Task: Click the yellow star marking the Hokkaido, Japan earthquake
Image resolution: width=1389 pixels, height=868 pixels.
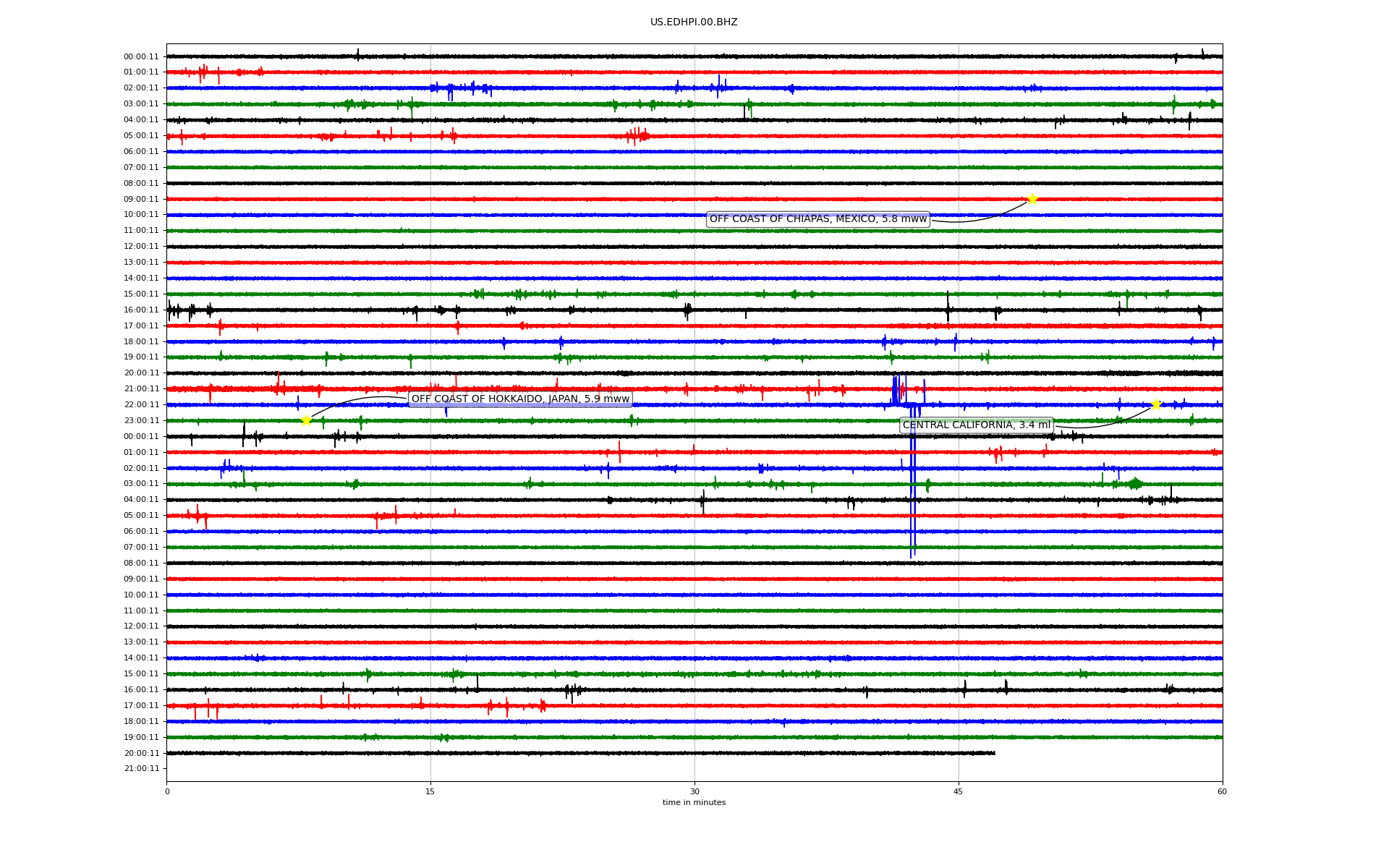Action: point(306,420)
